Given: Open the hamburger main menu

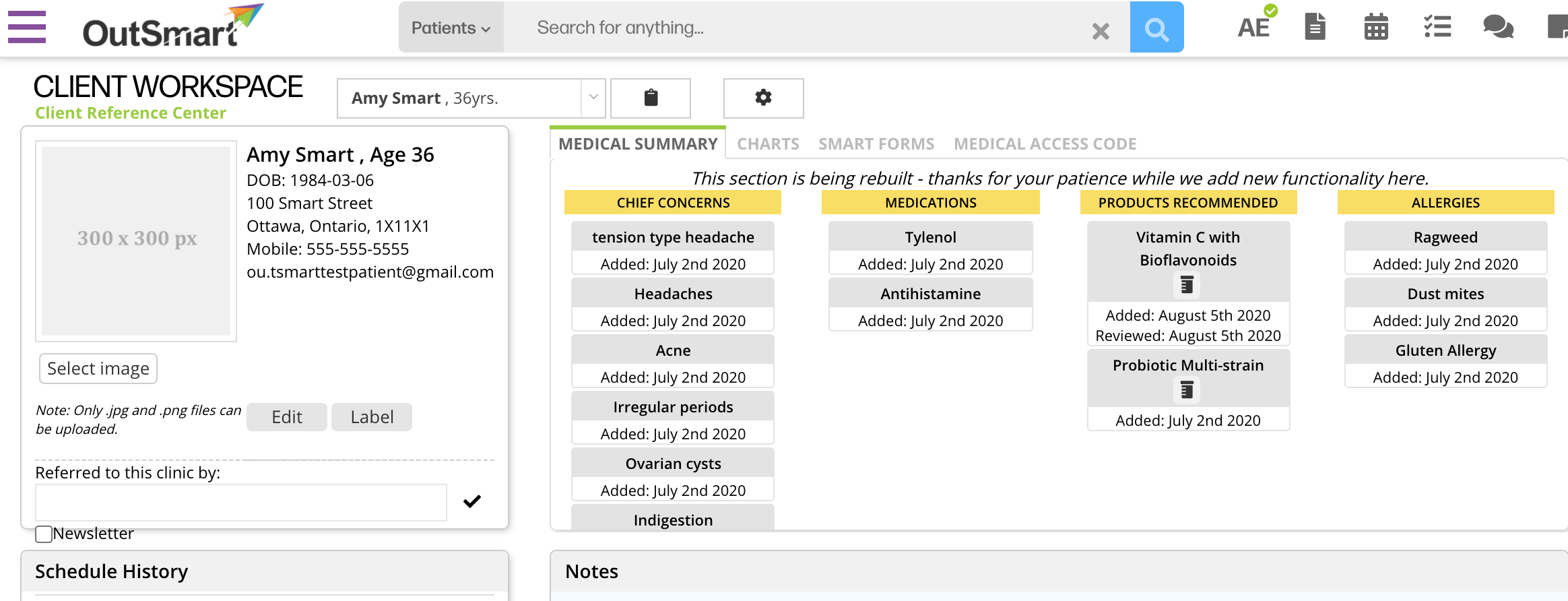Looking at the screenshot, I should point(27,27).
